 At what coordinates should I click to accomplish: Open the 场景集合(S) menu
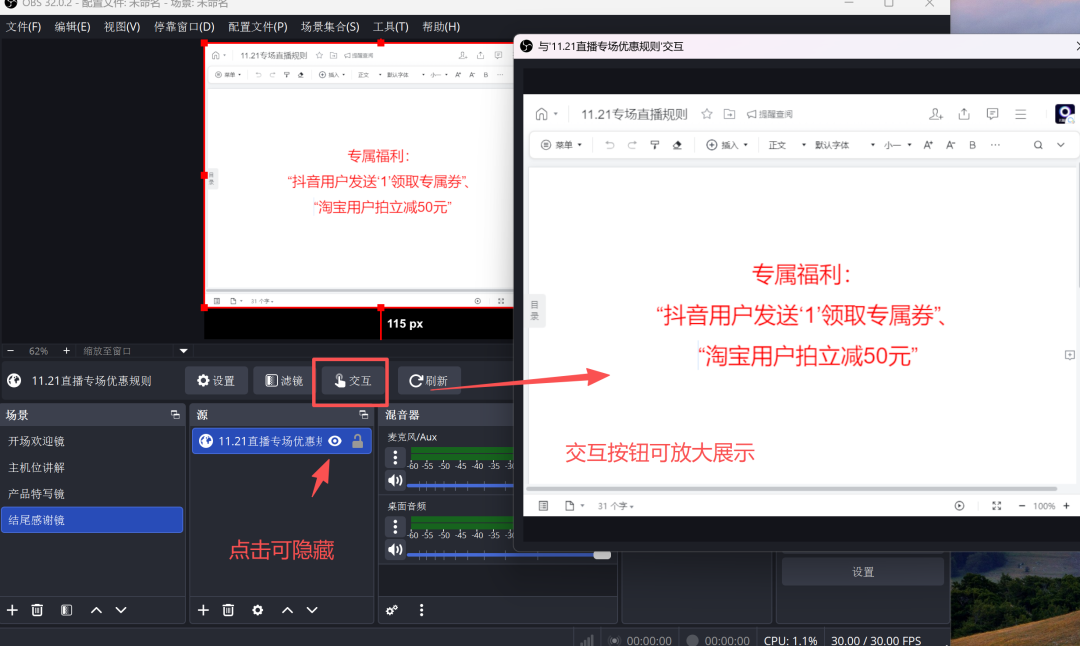point(330,27)
